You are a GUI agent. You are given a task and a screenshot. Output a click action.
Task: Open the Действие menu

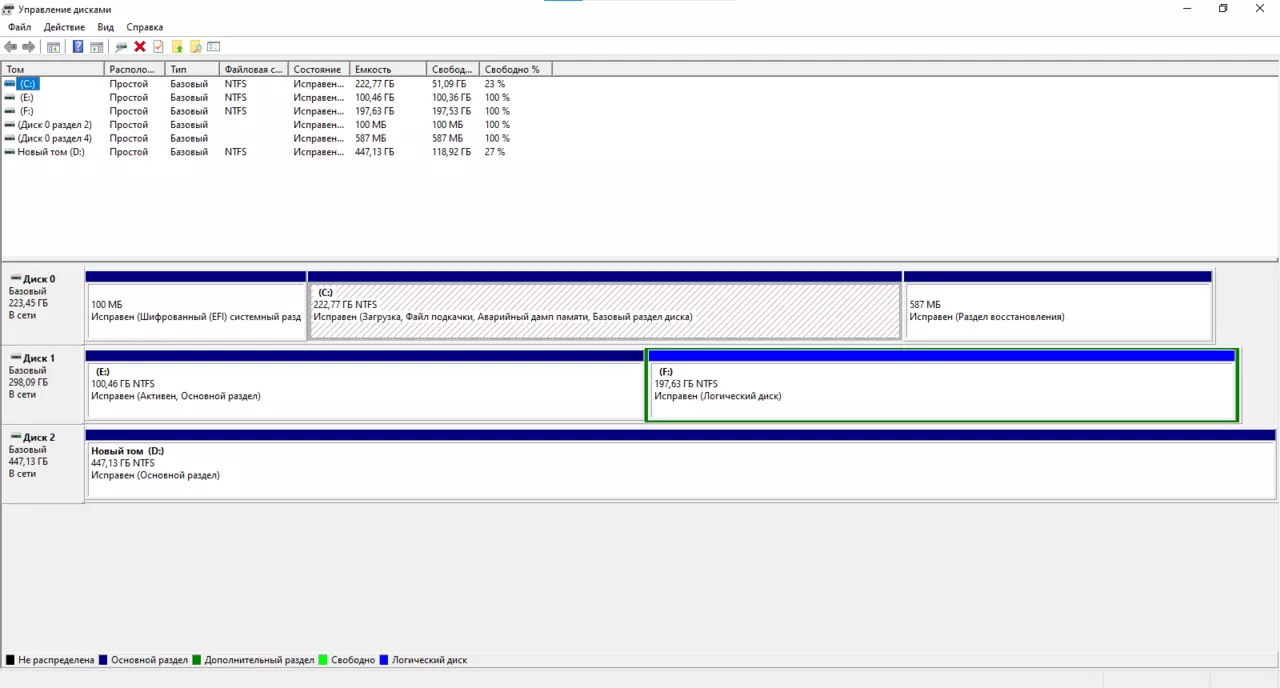click(x=64, y=27)
